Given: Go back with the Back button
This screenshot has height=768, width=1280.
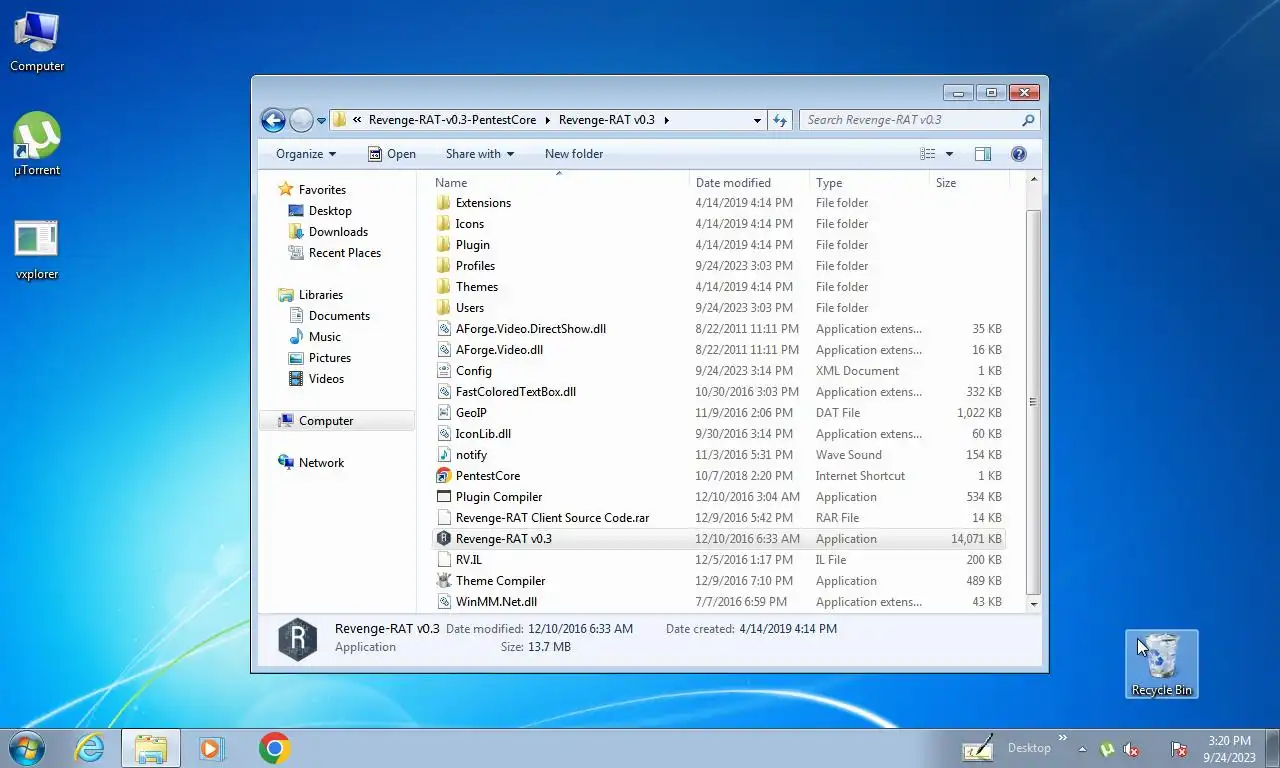Looking at the screenshot, I should tap(273, 121).
